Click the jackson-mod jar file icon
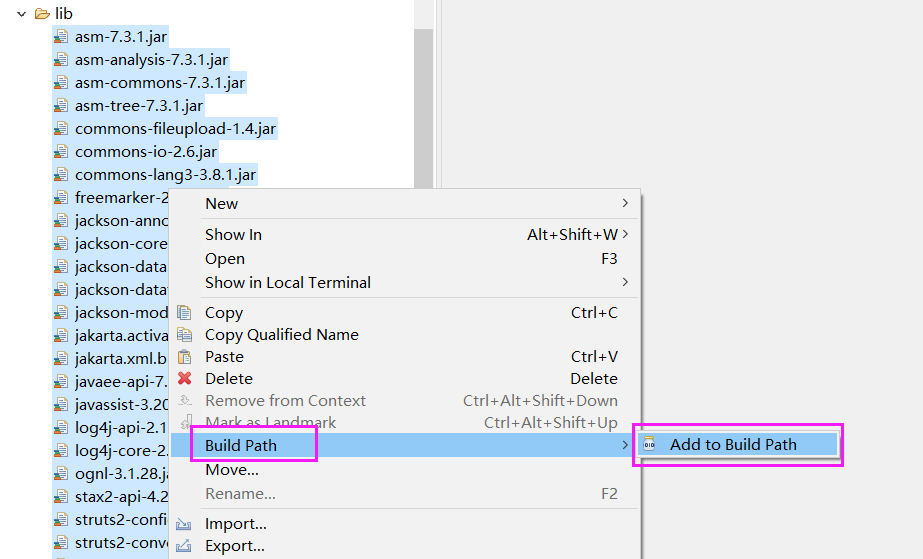The height and width of the screenshot is (559, 923). [x=61, y=312]
